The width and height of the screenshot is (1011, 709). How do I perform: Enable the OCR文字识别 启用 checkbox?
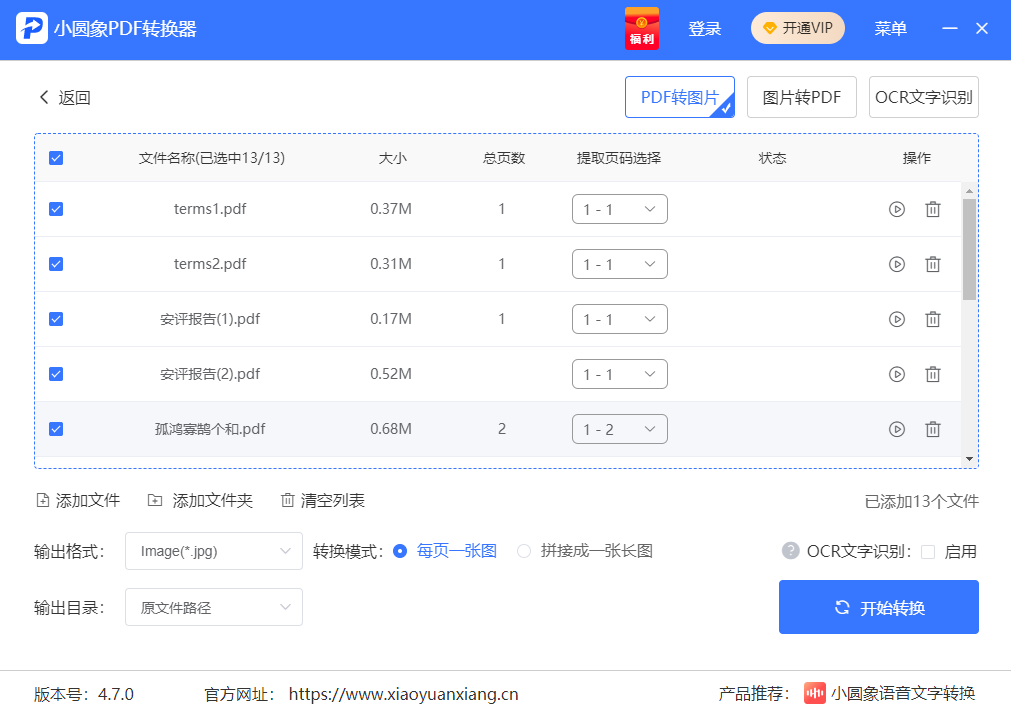click(928, 551)
